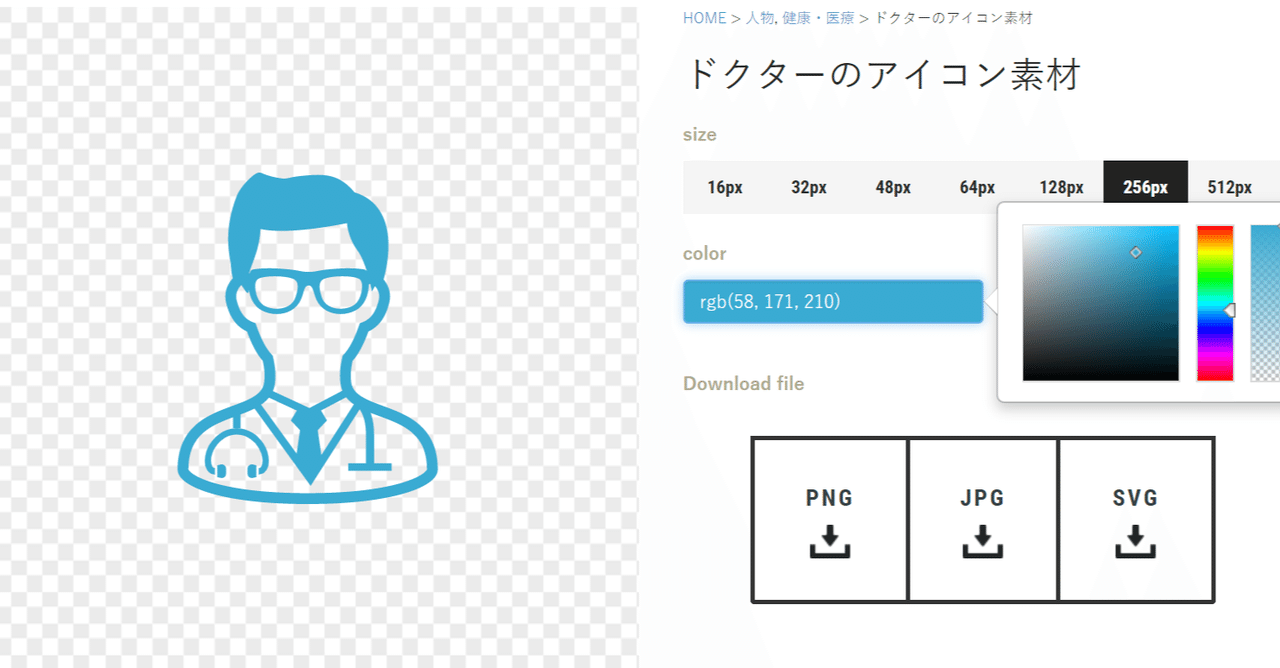This screenshot has height=668, width=1280.
Task: Click the download arrow icon under PNG
Action: [830, 541]
